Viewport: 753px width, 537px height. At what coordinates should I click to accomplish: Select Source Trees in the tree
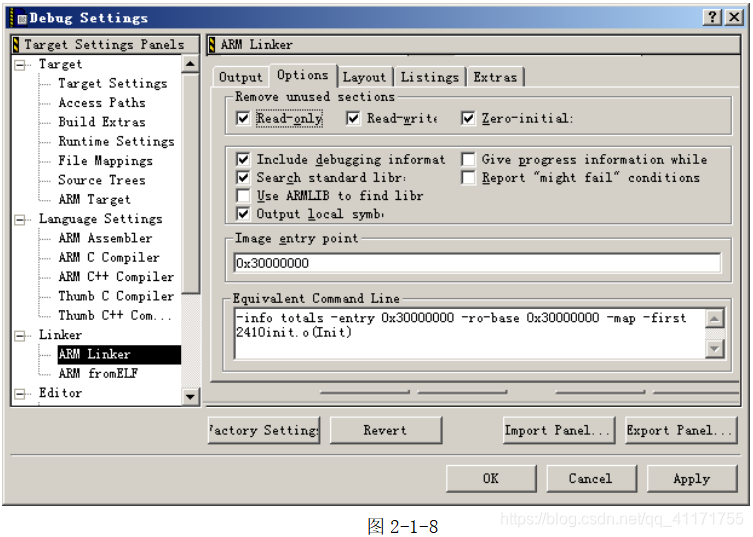102,180
